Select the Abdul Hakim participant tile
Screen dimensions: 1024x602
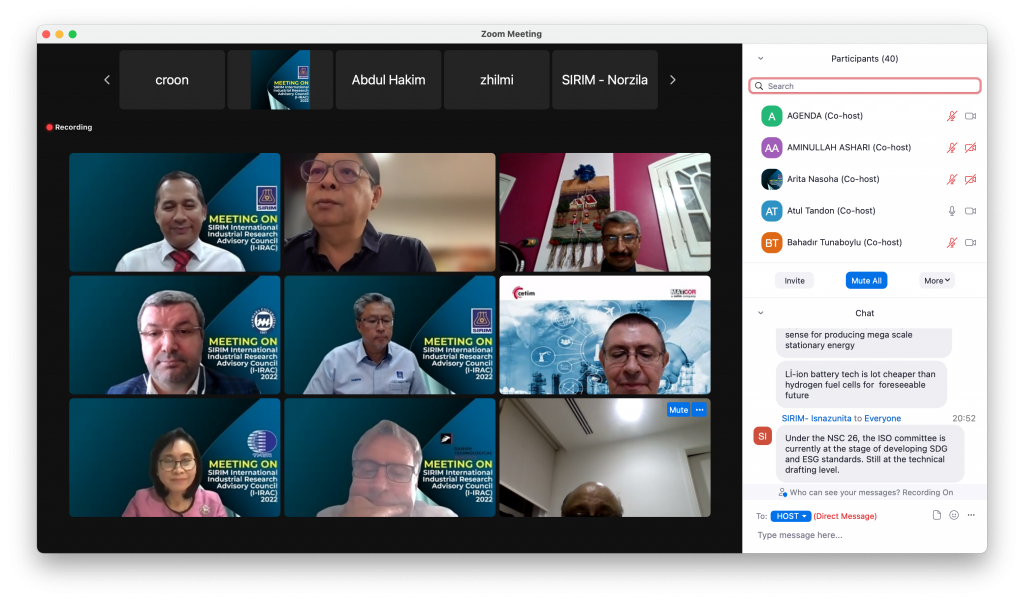tap(389, 80)
